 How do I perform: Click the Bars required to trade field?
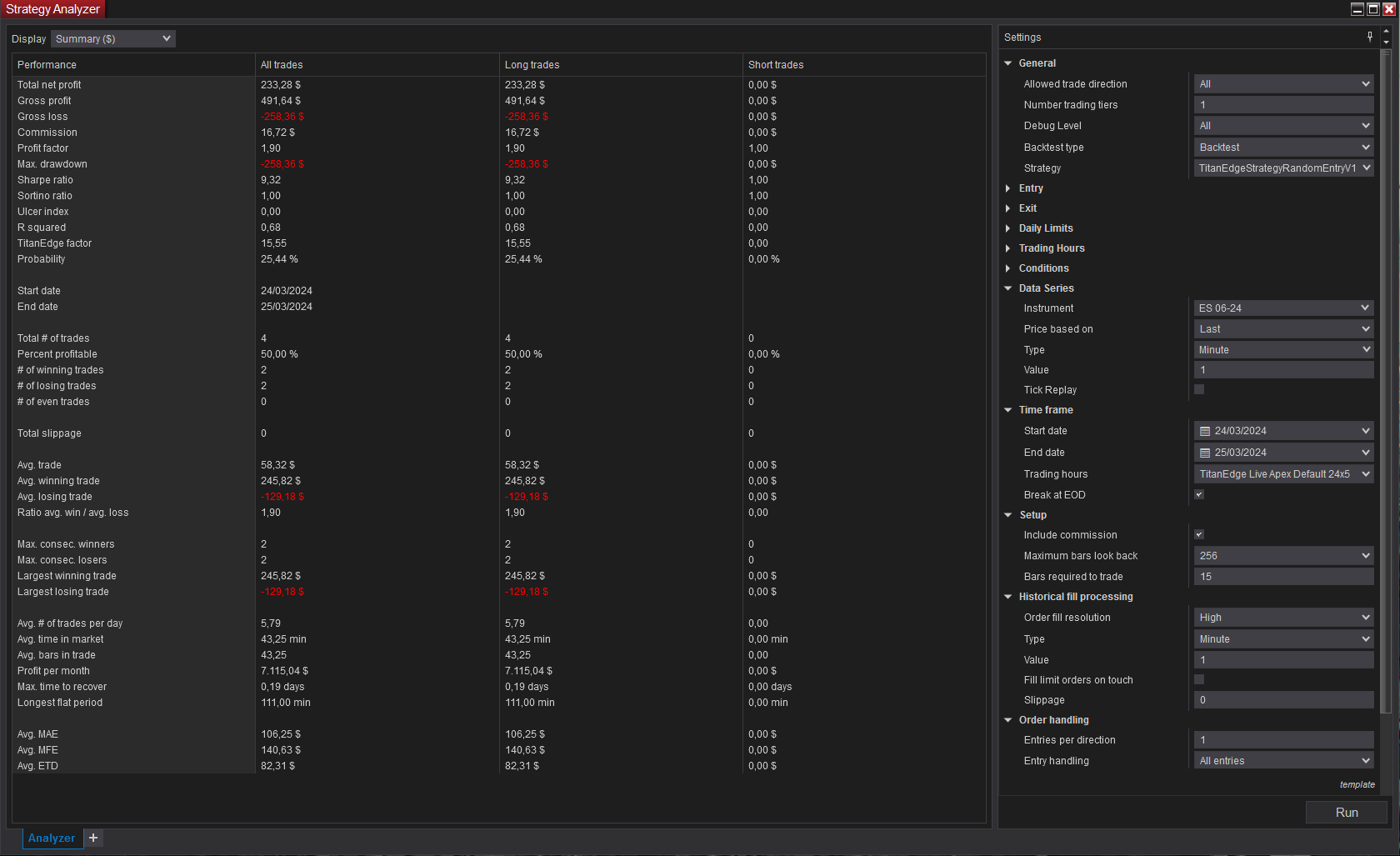pyautogui.click(x=1283, y=577)
